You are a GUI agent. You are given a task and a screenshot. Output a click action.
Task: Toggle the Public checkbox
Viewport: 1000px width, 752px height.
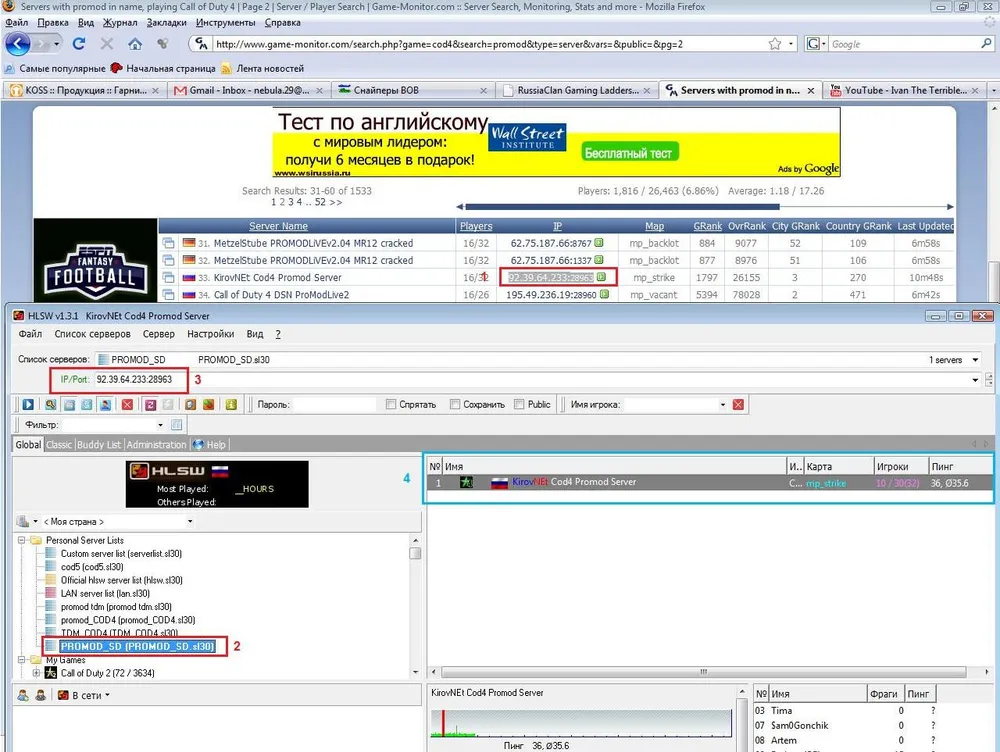click(x=519, y=405)
